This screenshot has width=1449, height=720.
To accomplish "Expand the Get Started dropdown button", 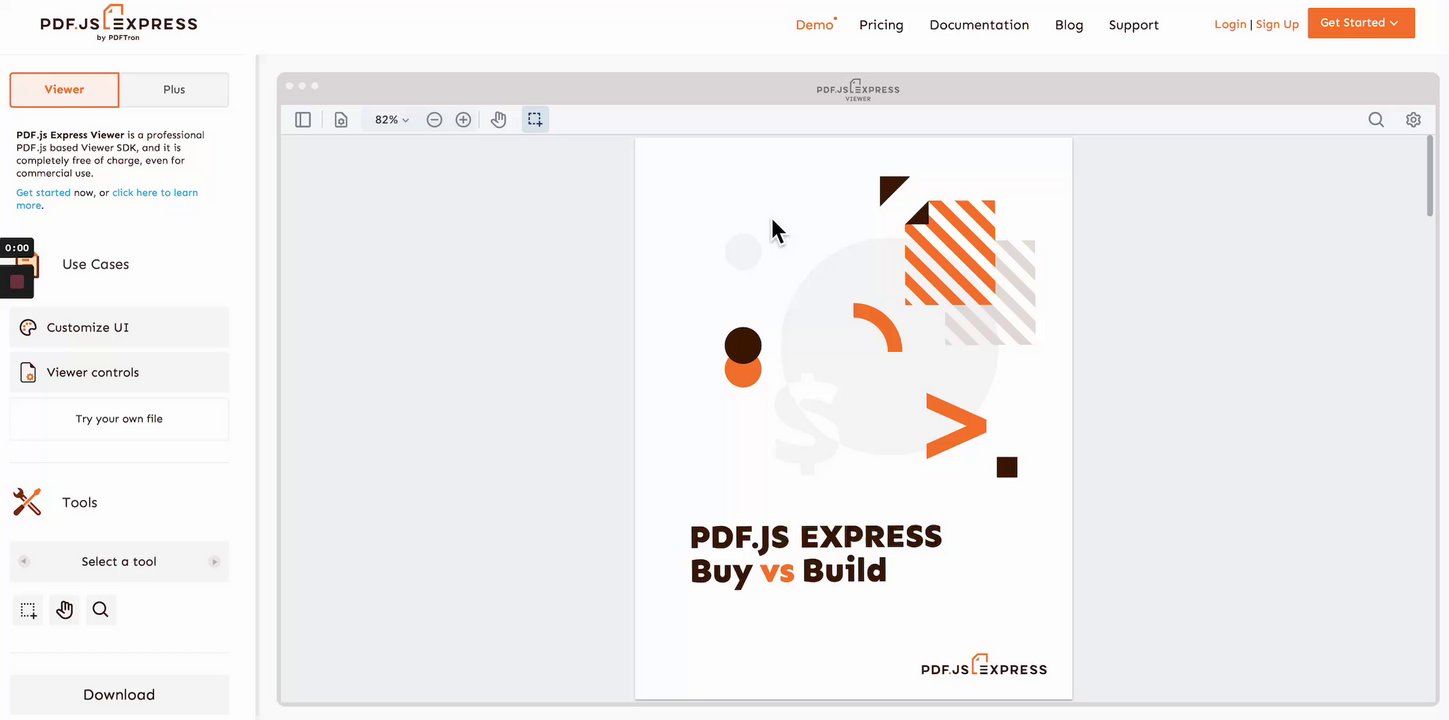I will 1361,23.
